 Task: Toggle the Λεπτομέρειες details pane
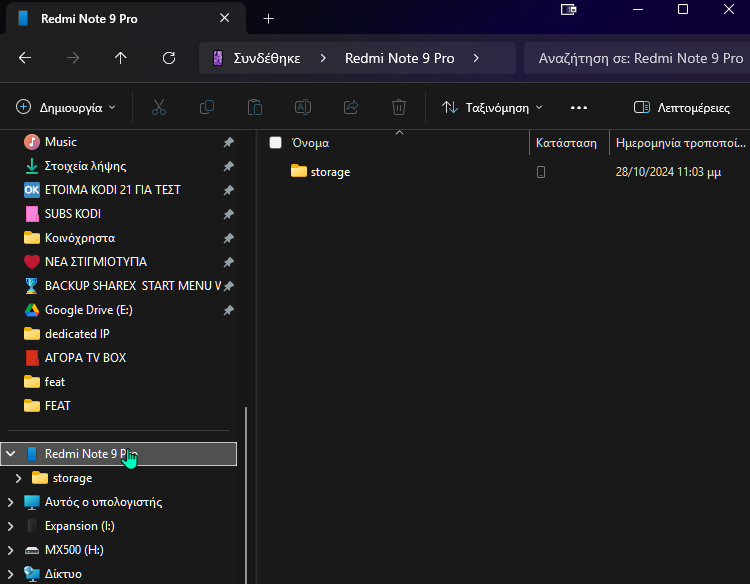pos(682,108)
